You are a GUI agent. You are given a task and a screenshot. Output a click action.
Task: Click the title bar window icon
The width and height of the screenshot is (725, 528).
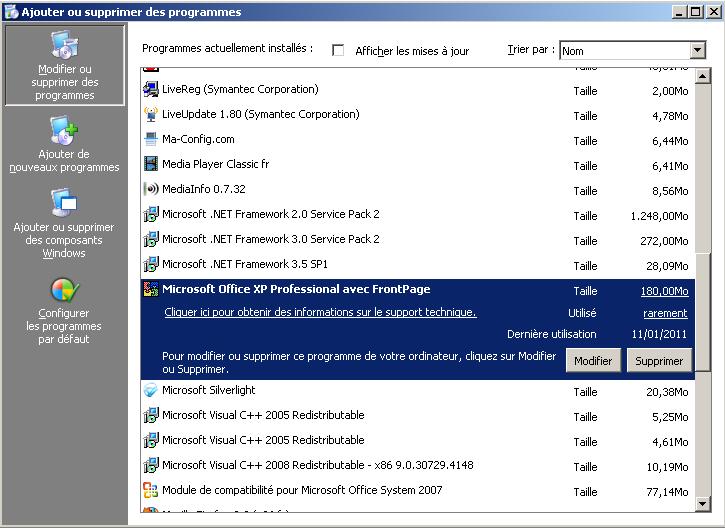click(x=11, y=12)
